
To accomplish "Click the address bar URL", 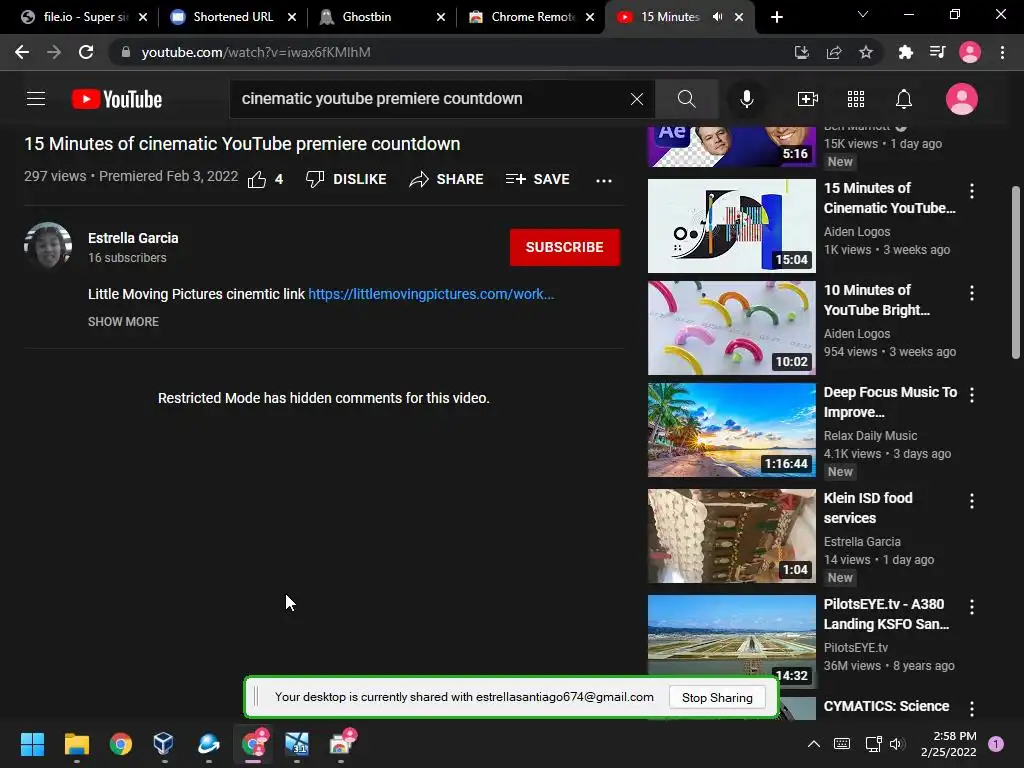I will [256, 52].
